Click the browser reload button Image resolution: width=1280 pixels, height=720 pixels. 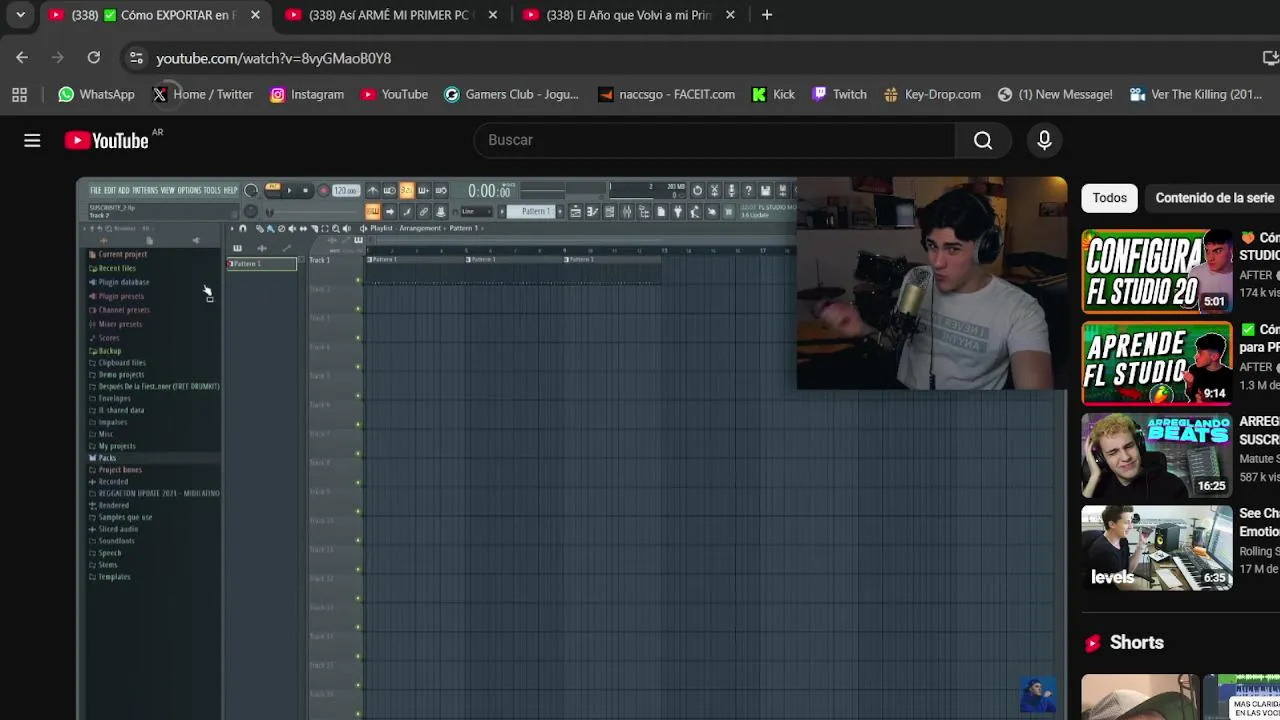[x=94, y=58]
